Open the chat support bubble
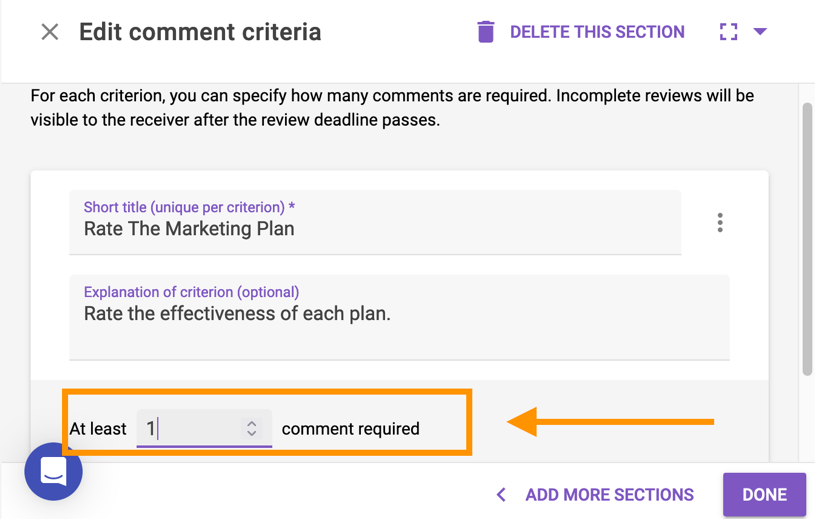821x519 pixels. [x=54, y=471]
